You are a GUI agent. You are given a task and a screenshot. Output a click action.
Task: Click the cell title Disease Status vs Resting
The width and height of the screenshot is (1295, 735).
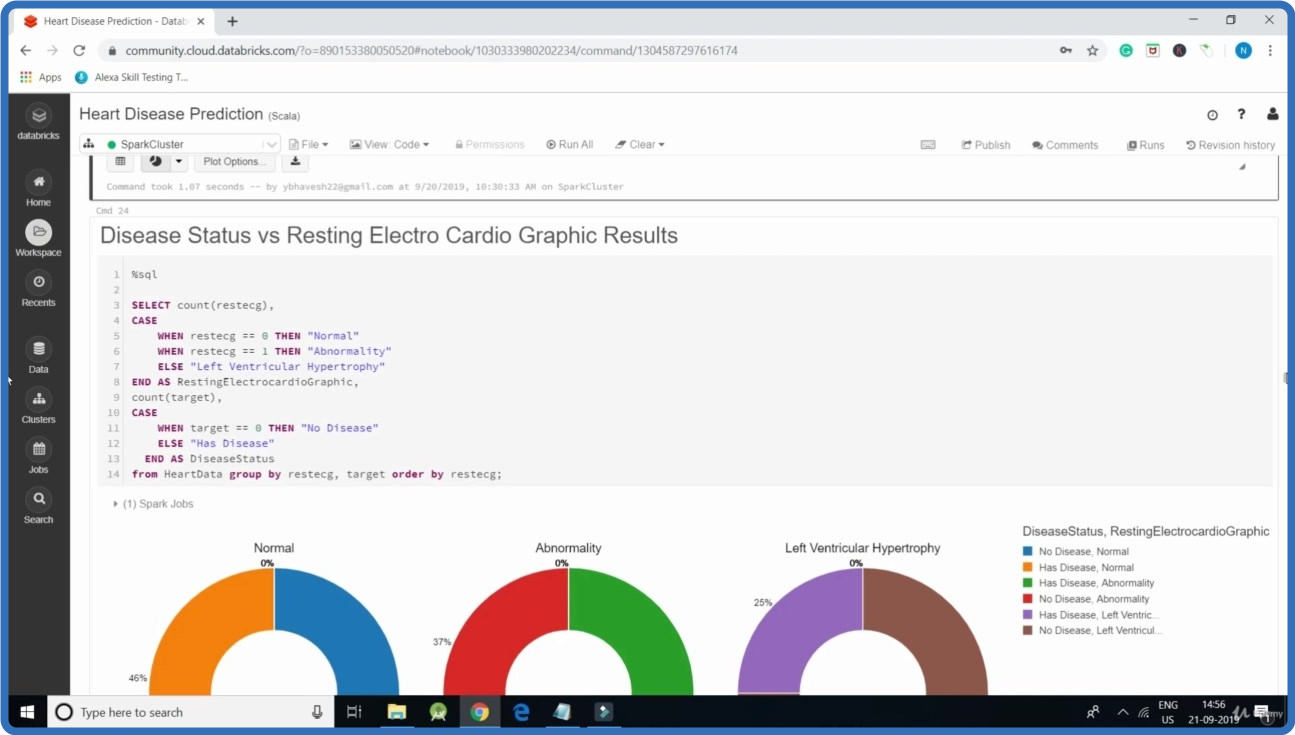(389, 236)
